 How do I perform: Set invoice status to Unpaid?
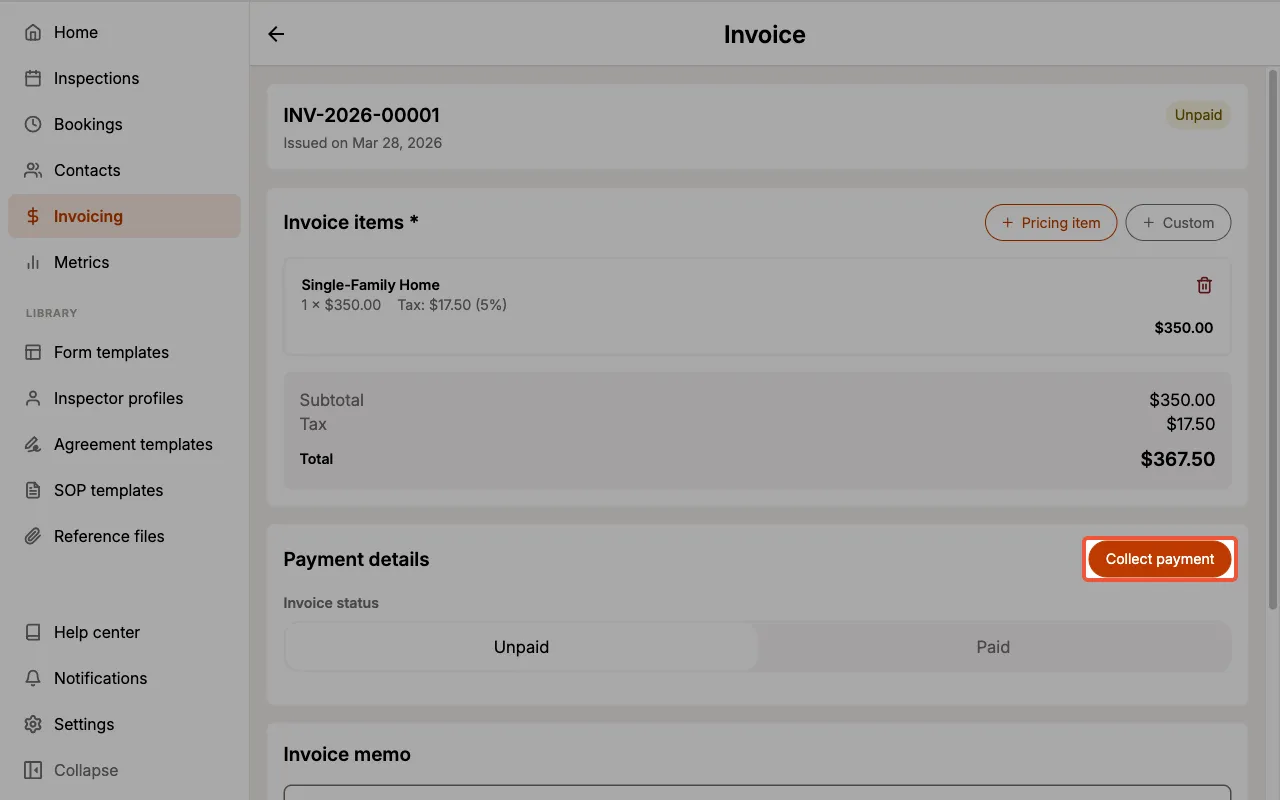point(521,647)
